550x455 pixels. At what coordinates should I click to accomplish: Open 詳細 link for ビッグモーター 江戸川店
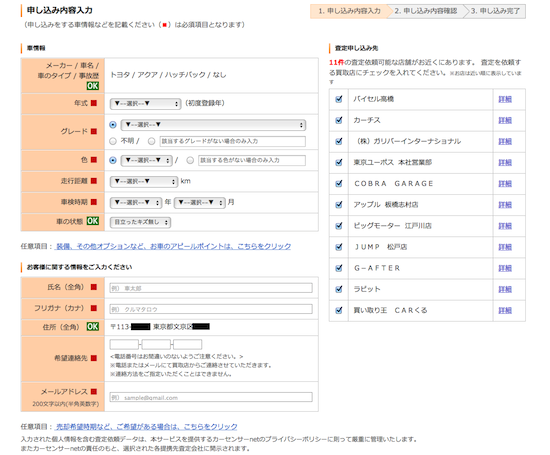coord(505,226)
